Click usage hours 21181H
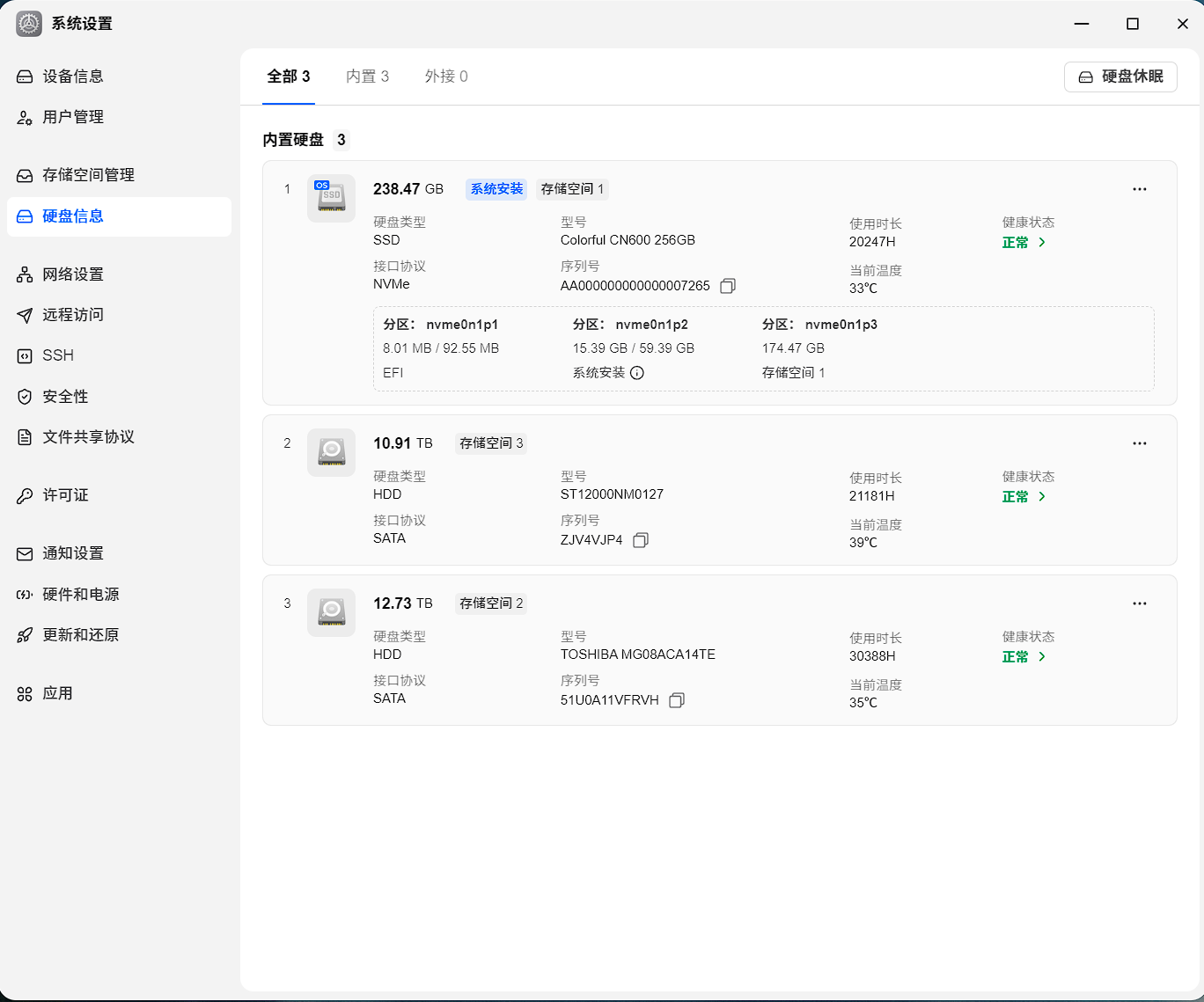1204x1002 pixels. (x=872, y=496)
